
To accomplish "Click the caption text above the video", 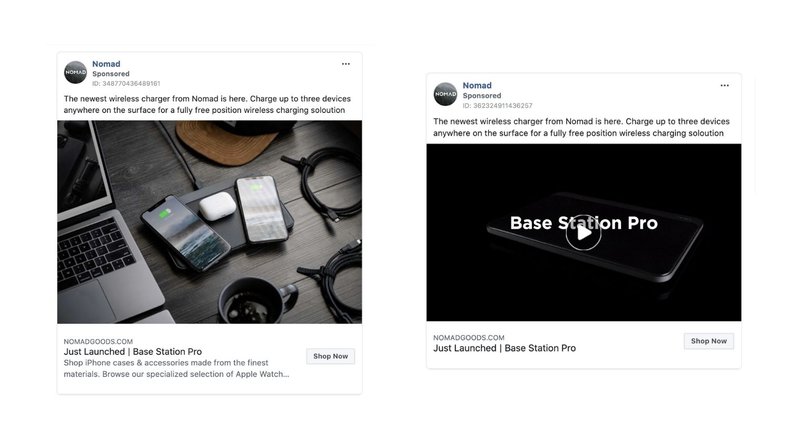I will click(579, 127).
